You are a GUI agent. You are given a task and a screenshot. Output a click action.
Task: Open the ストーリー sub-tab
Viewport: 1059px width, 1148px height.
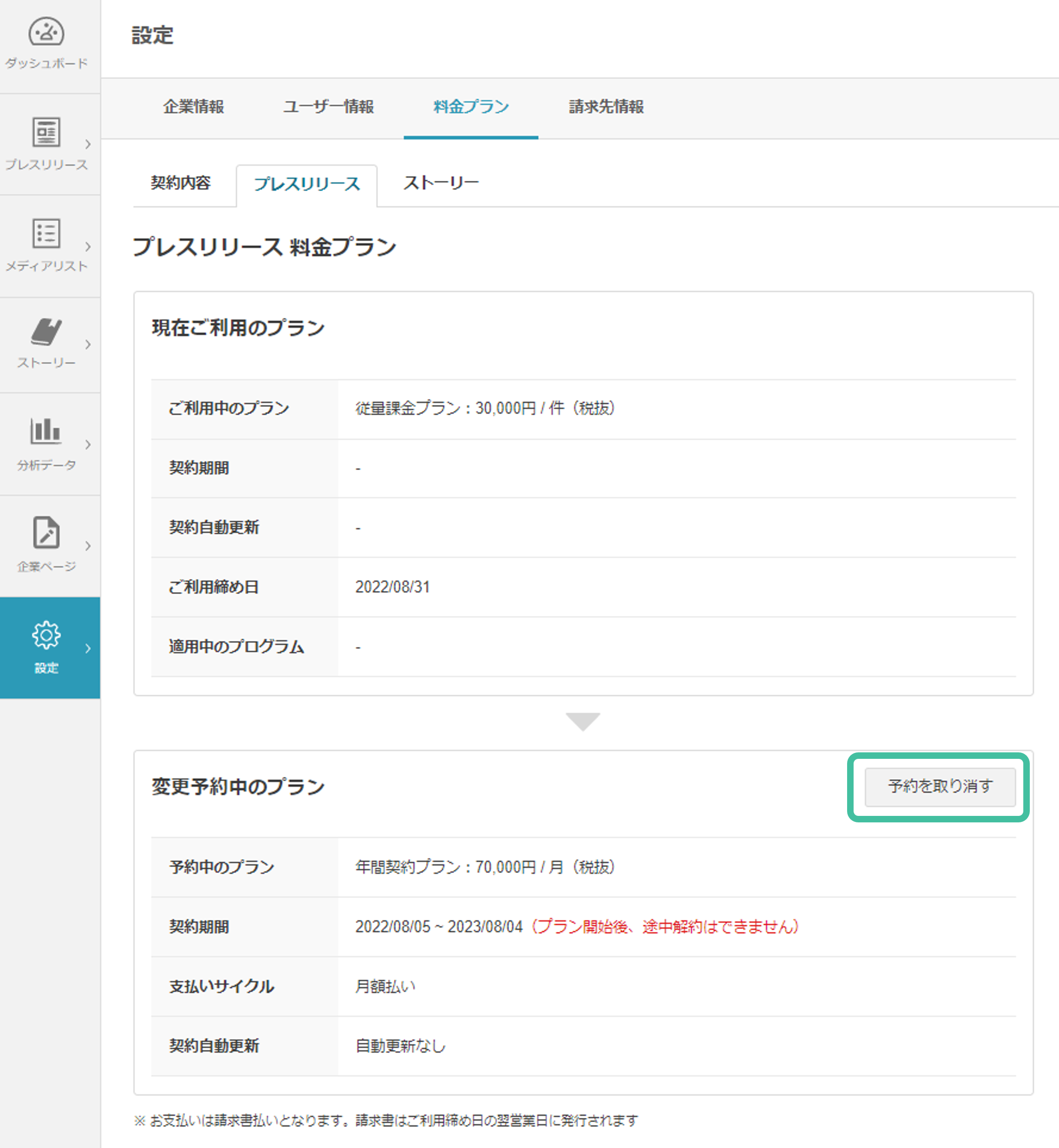click(440, 183)
